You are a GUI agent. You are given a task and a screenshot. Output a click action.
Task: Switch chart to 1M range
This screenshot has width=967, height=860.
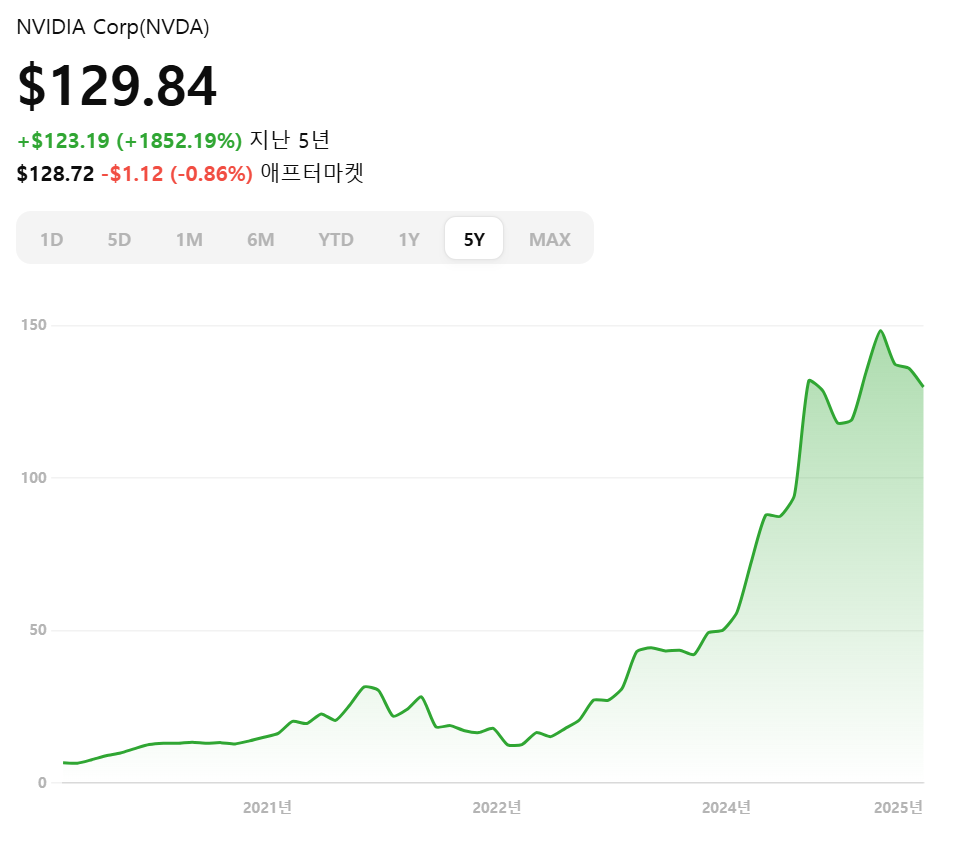pos(189,239)
